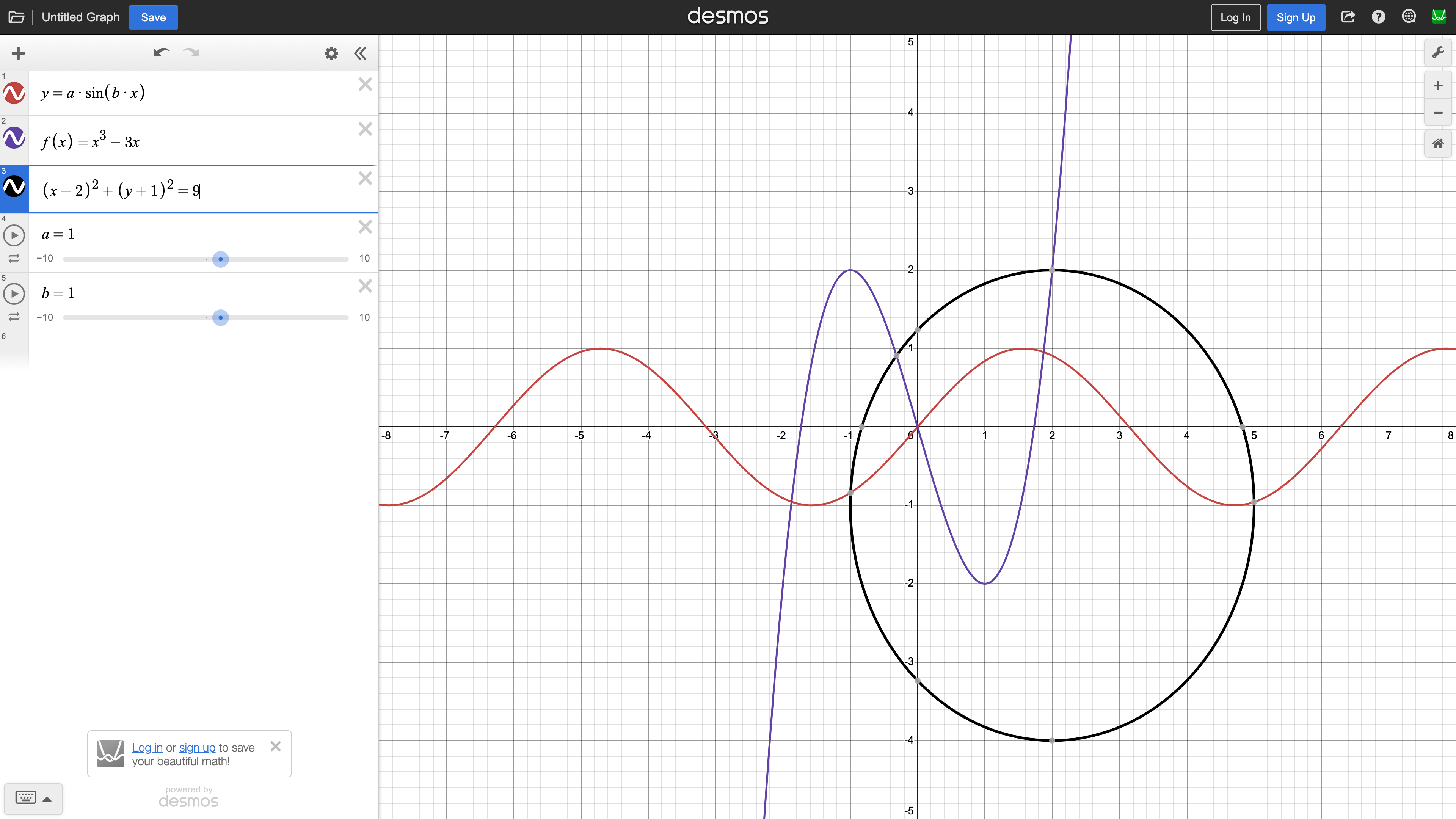Delete the f(x) = x³ − 3x expression
Viewport: 1456px width, 819px height.
tap(365, 129)
